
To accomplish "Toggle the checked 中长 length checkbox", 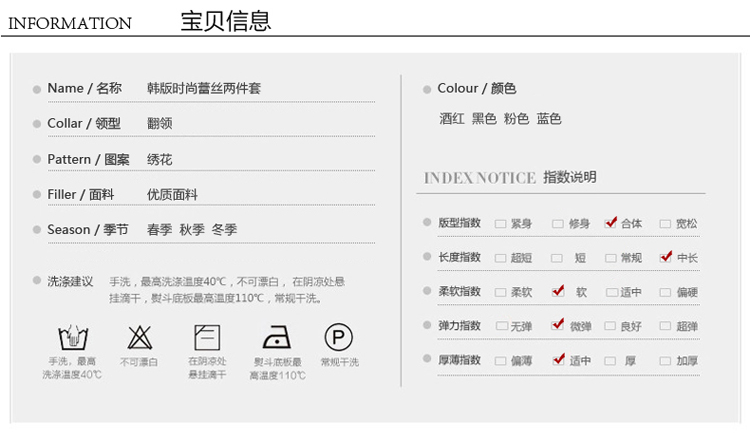I will point(666,257).
